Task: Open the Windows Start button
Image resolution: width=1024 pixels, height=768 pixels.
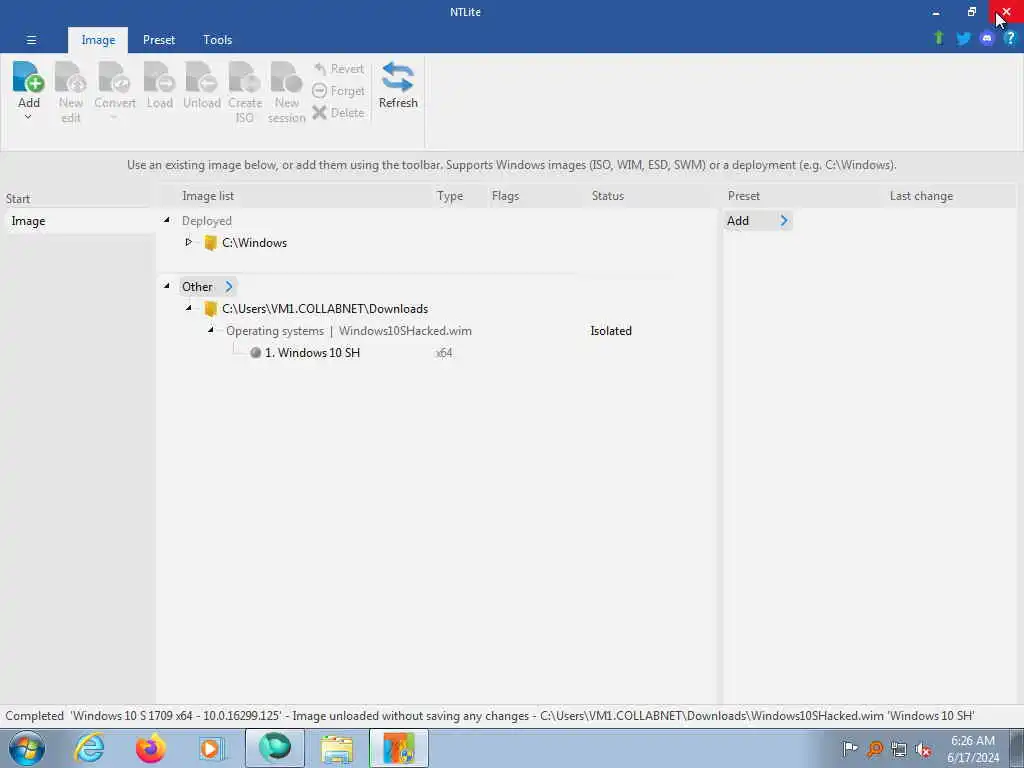Action: click(27, 748)
